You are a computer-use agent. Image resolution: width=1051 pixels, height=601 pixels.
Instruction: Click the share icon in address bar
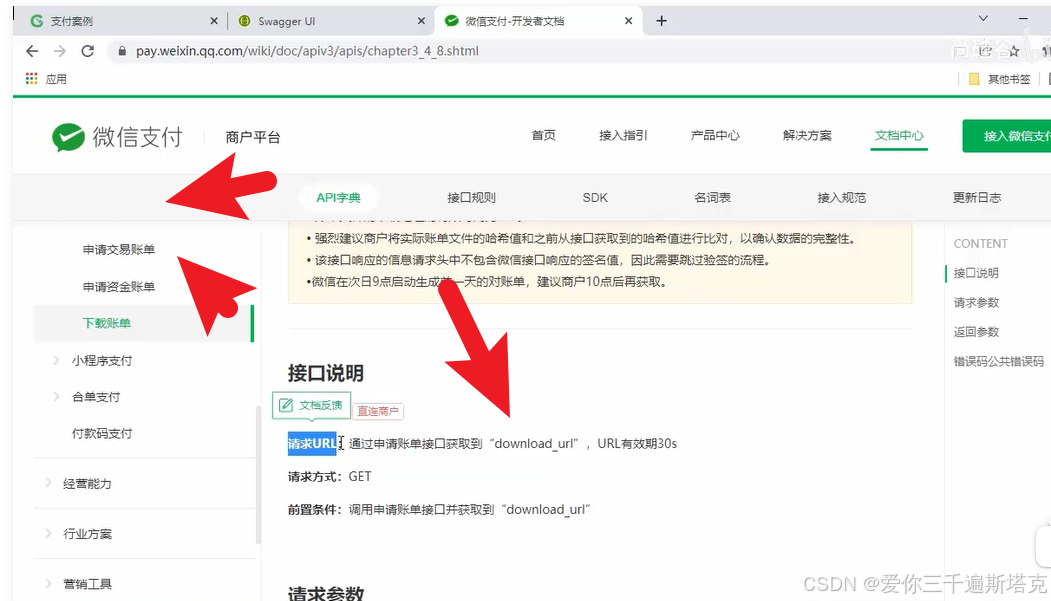(x=985, y=51)
